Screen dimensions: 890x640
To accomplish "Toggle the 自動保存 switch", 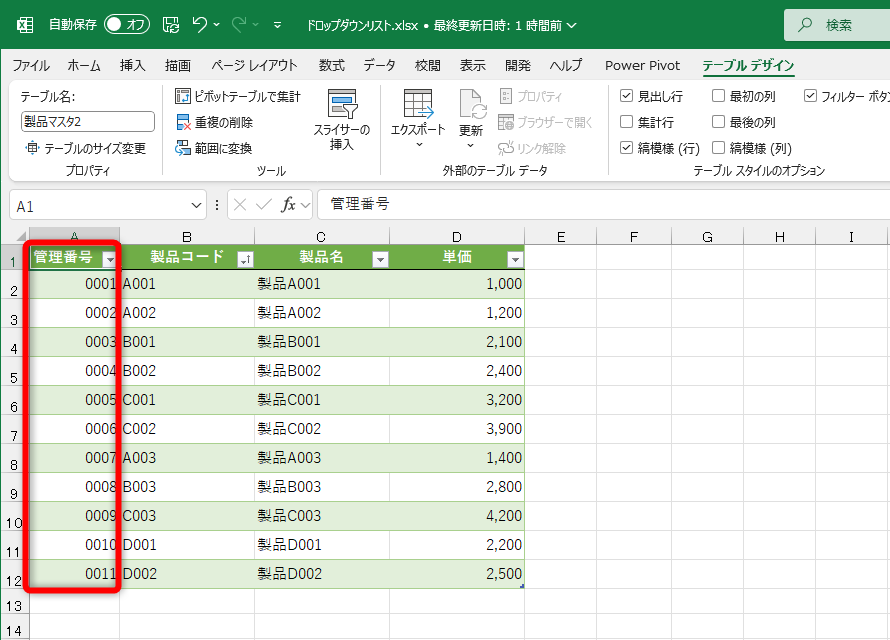I will (x=127, y=24).
